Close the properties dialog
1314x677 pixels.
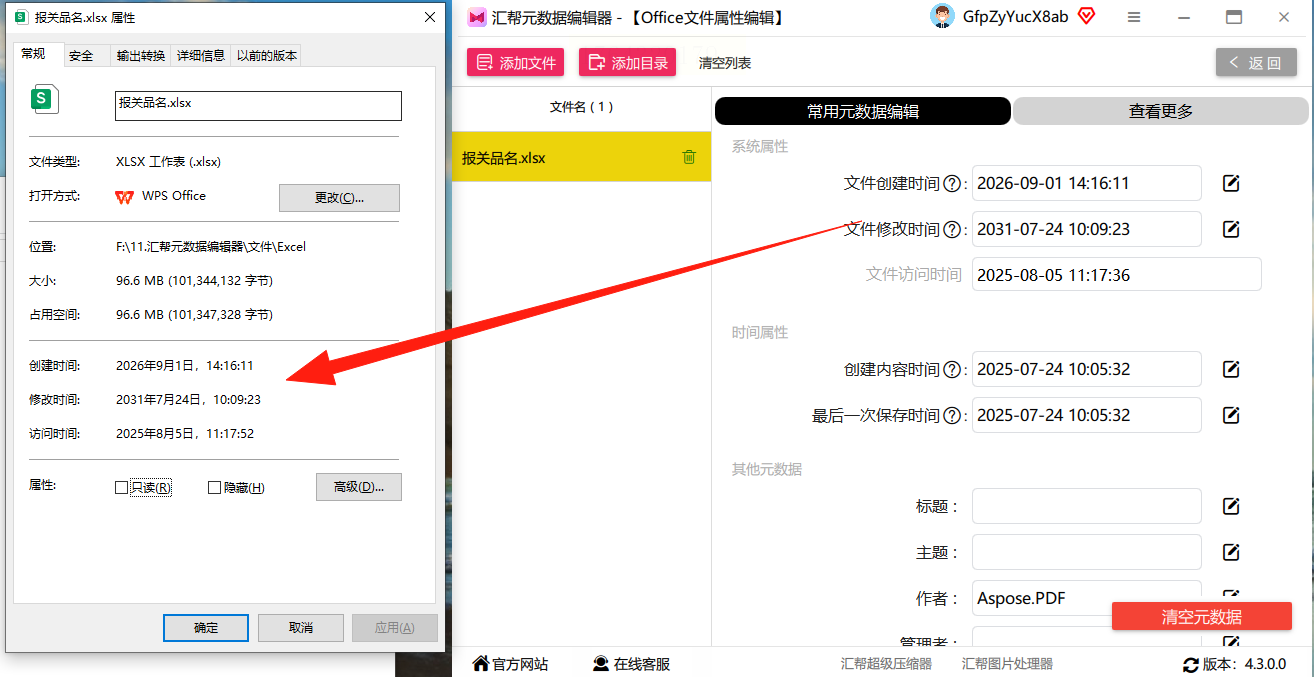tap(430, 17)
